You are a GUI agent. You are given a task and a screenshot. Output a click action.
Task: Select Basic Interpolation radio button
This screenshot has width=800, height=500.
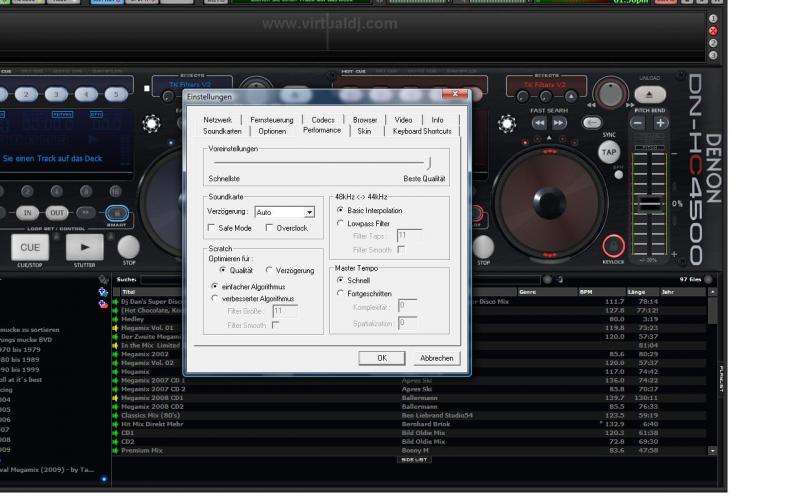[x=340, y=210]
